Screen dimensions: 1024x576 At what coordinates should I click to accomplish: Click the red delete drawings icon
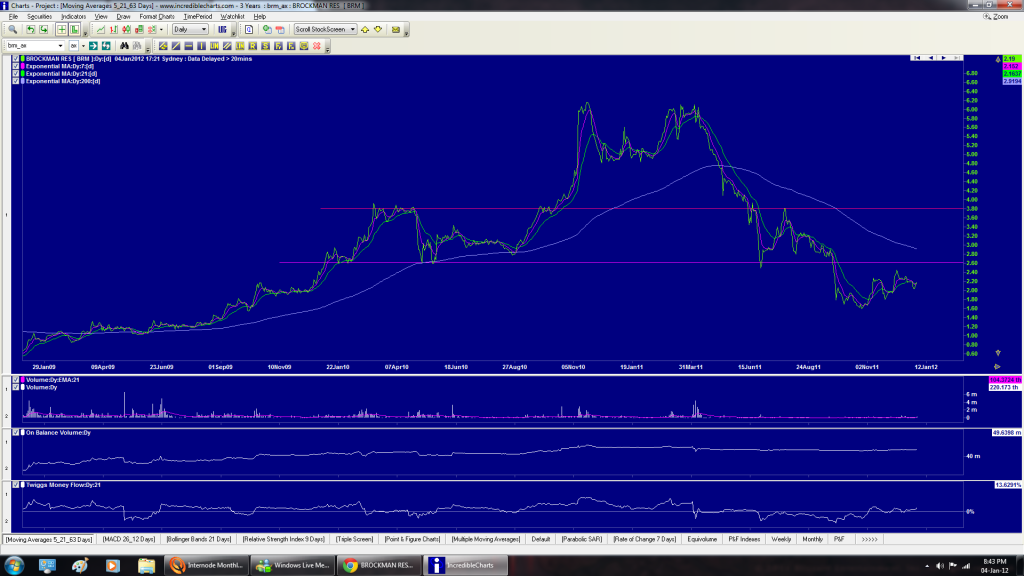(x=317, y=46)
